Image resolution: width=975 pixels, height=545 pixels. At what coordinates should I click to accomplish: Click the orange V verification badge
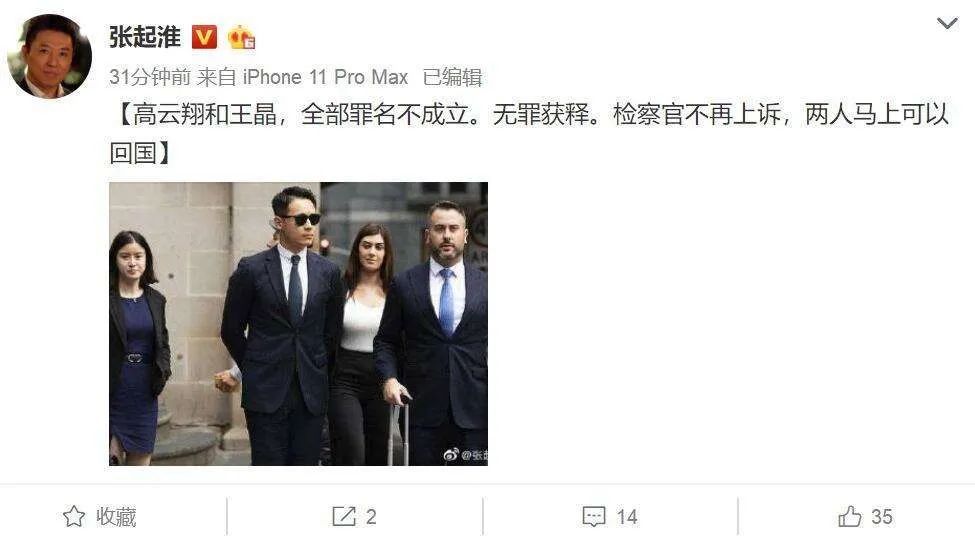point(204,37)
